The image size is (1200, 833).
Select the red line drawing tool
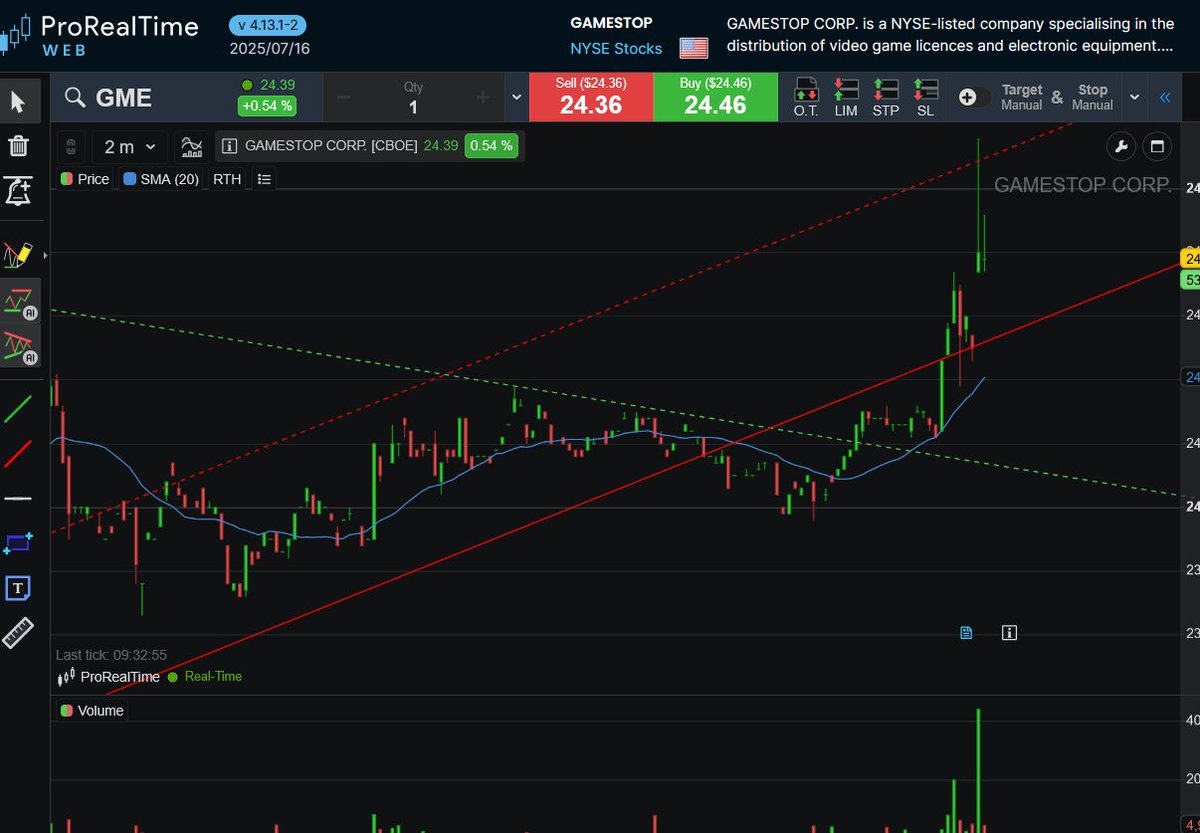(18, 453)
